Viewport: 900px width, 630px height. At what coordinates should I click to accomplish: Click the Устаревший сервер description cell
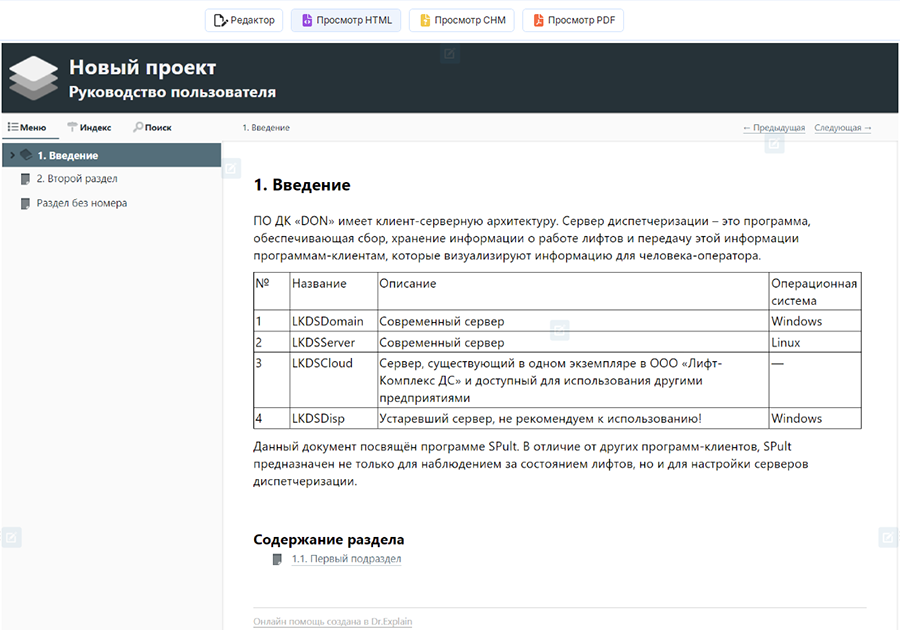(573, 418)
